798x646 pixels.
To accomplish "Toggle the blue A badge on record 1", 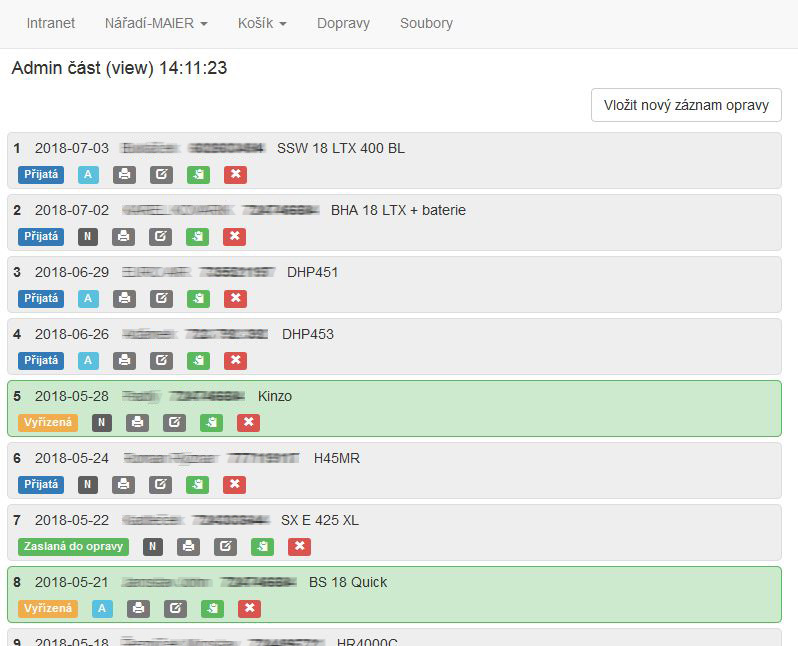I will point(88,175).
